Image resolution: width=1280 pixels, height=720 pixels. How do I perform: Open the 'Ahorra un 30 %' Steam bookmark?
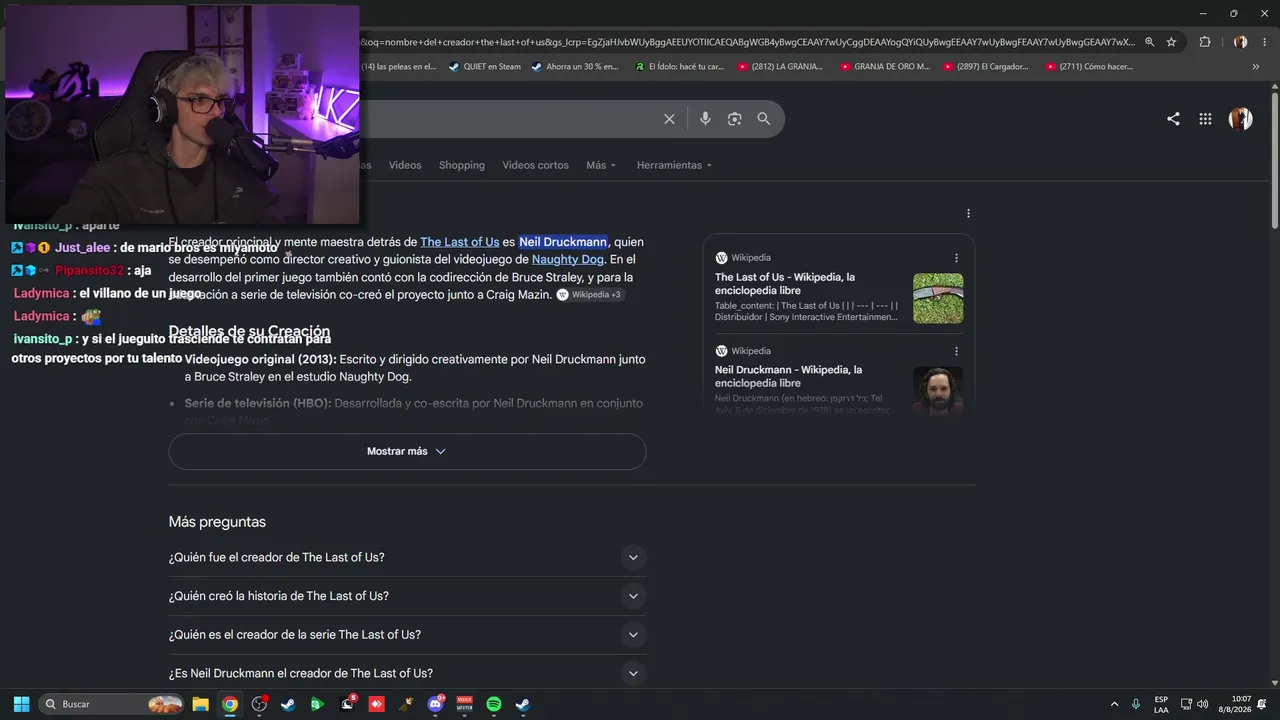(x=575, y=67)
